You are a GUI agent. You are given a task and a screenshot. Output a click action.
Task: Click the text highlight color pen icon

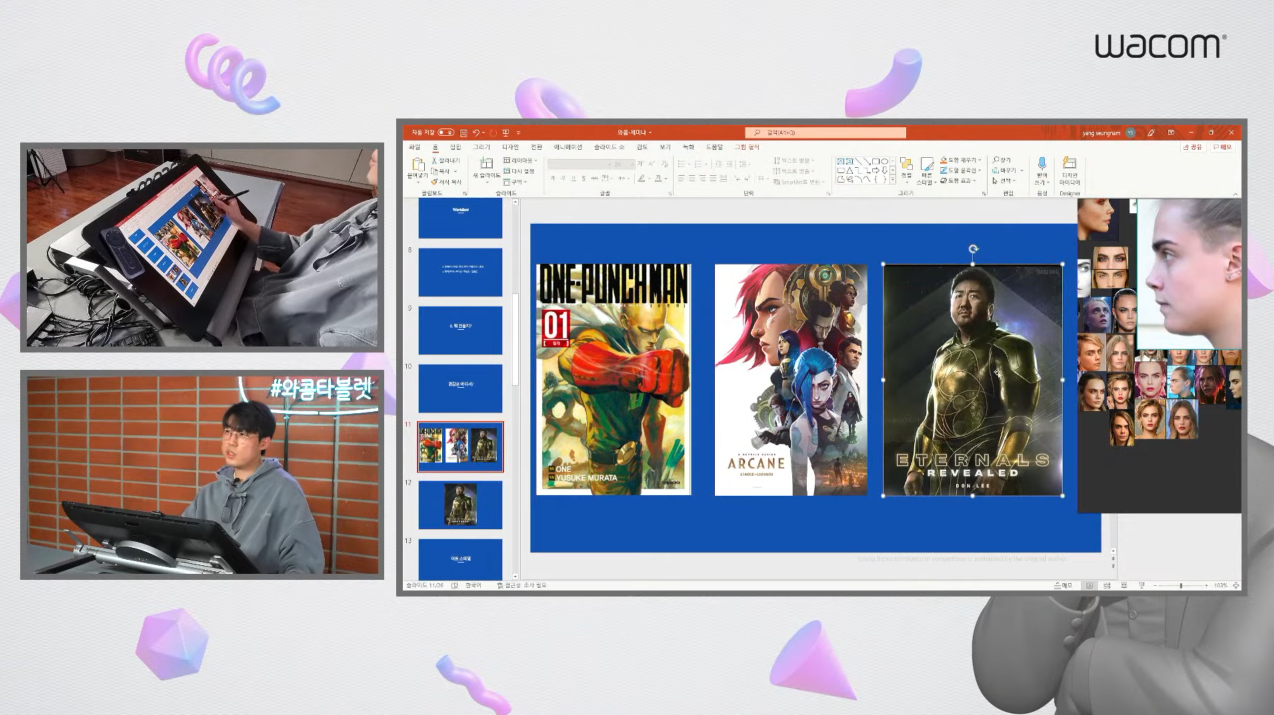(x=642, y=179)
